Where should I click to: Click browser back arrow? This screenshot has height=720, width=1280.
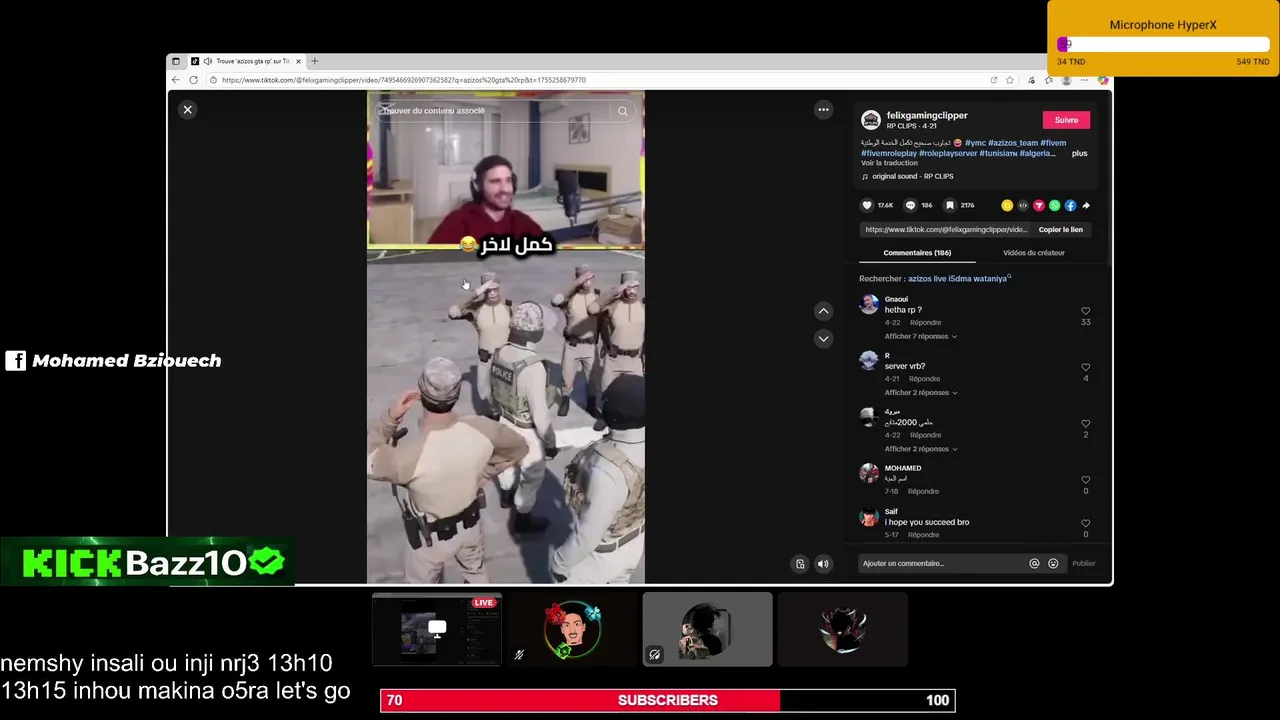176,80
